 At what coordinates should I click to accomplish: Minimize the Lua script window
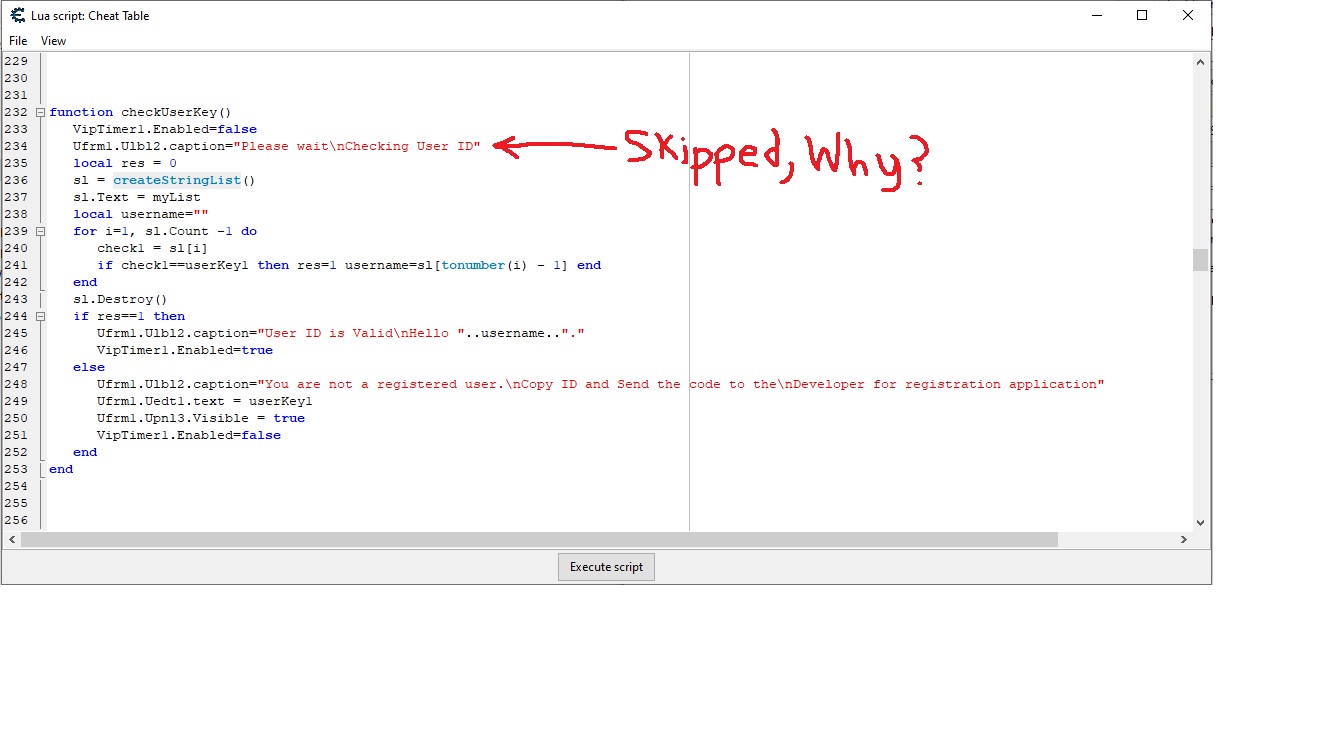point(1096,16)
